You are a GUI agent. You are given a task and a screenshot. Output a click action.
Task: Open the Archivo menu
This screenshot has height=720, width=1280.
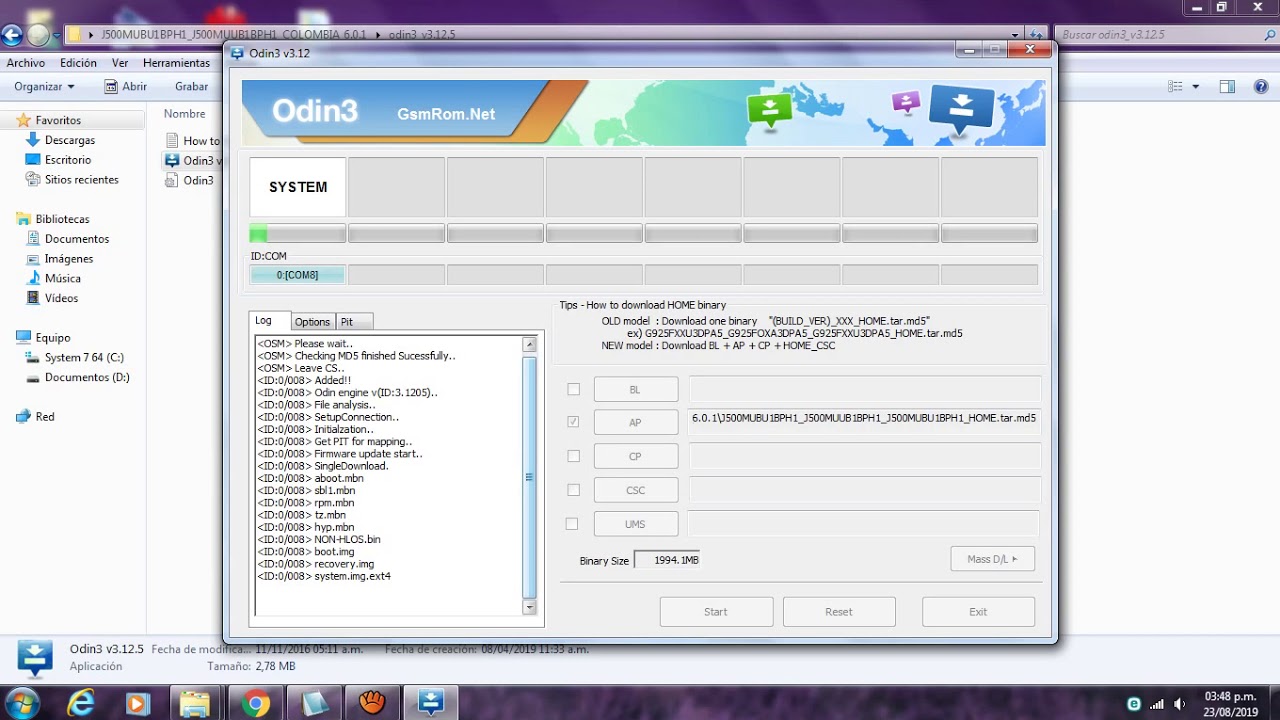click(x=26, y=63)
